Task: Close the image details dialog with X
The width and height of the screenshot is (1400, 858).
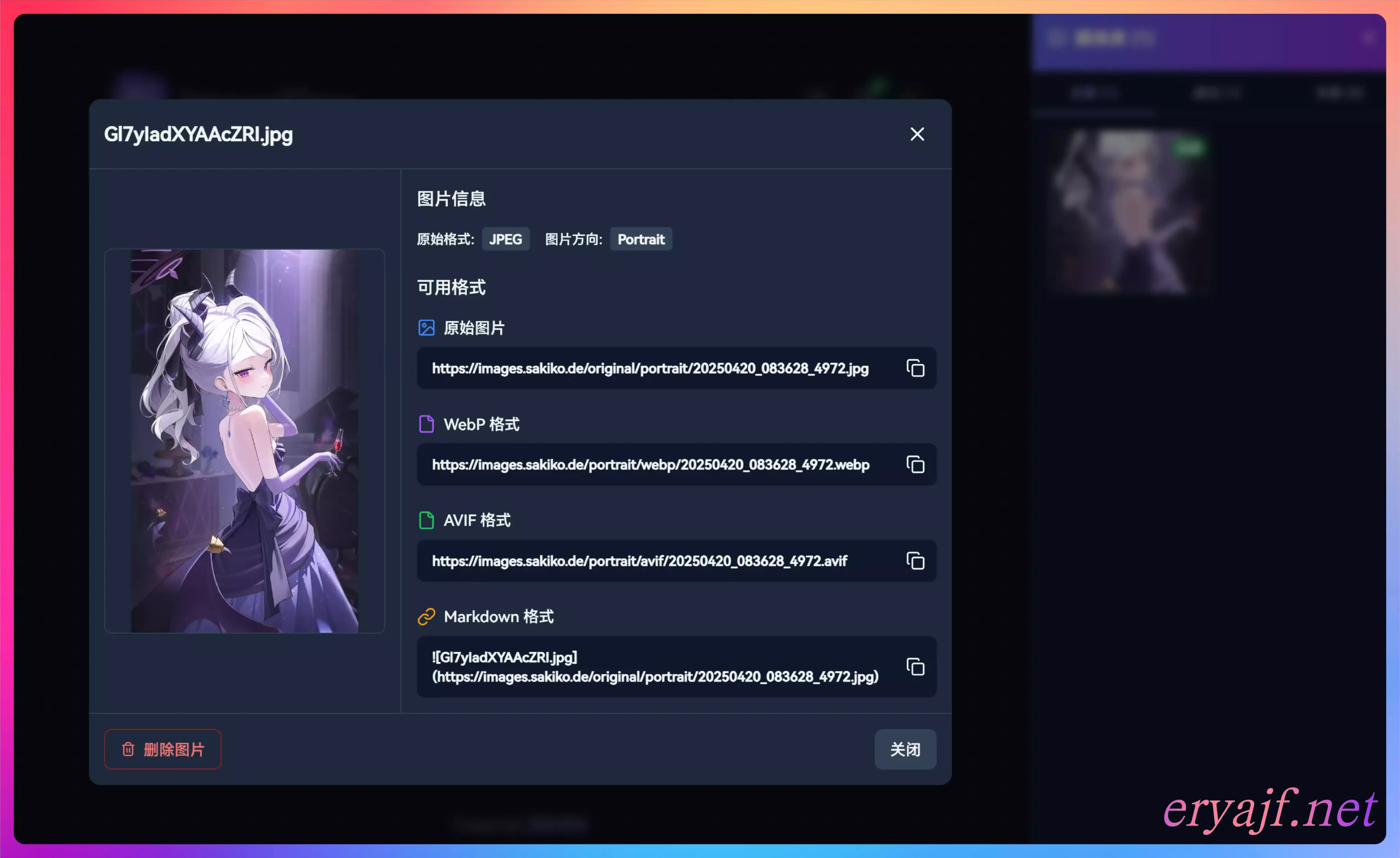Action: (917, 134)
